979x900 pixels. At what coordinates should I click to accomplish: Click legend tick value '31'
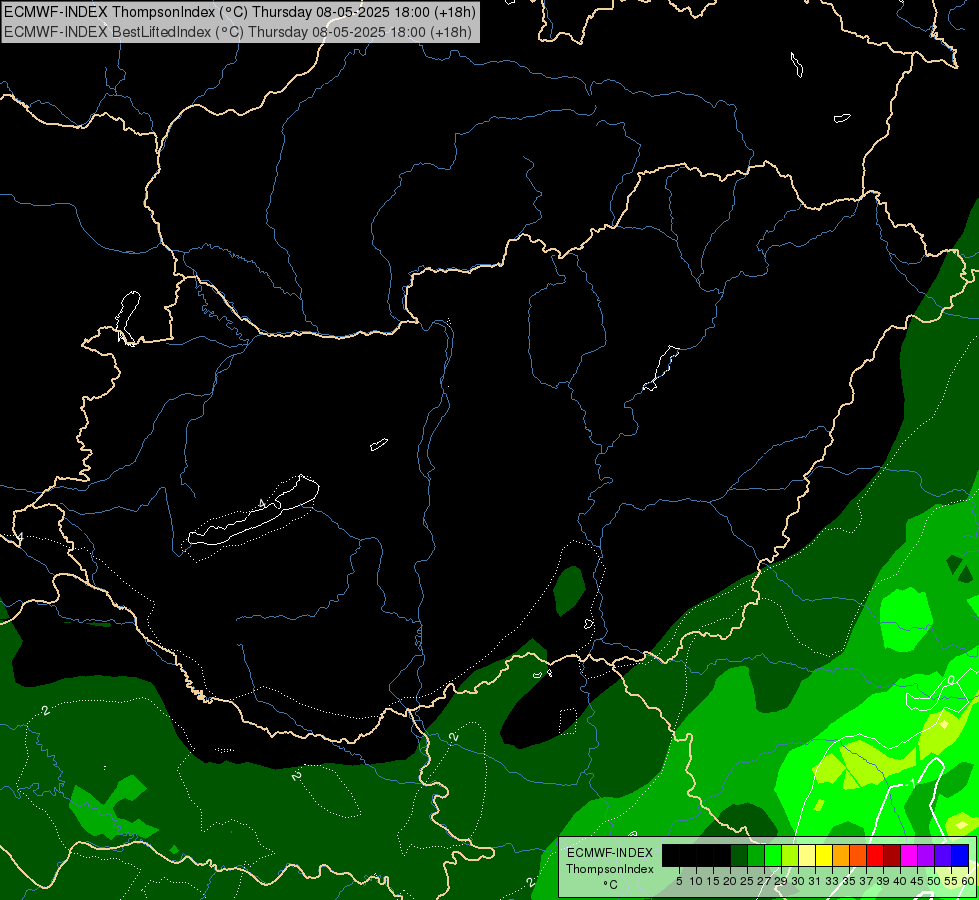(x=815, y=881)
